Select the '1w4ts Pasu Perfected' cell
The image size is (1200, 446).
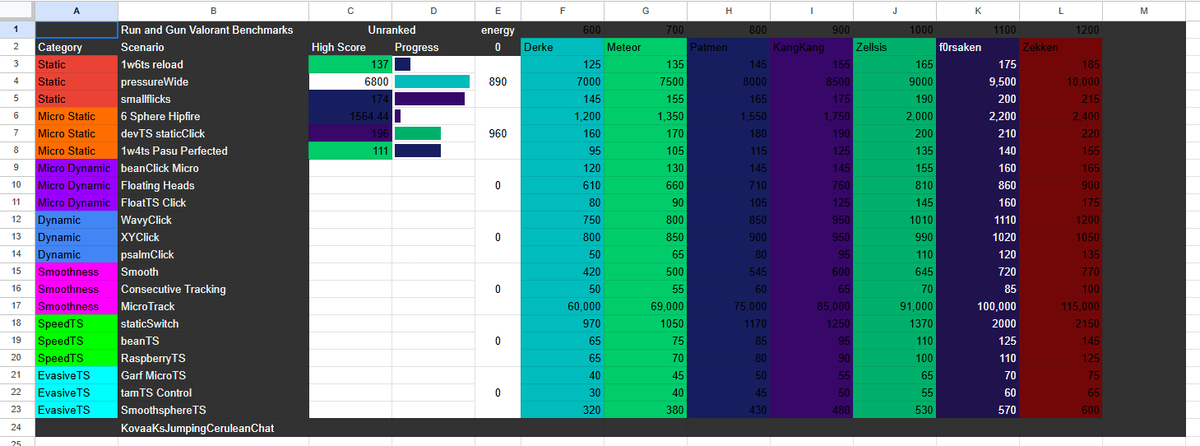pyautogui.click(x=213, y=150)
